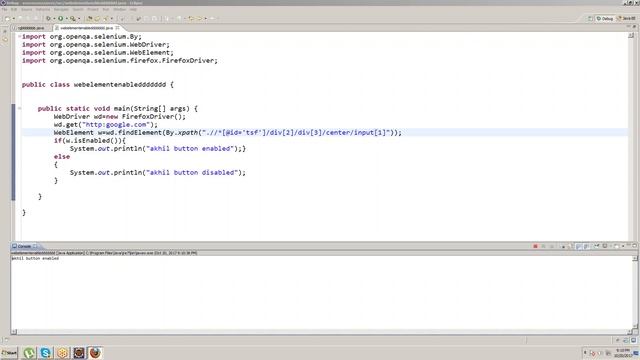Click the New Java Package icon

point(90,18)
